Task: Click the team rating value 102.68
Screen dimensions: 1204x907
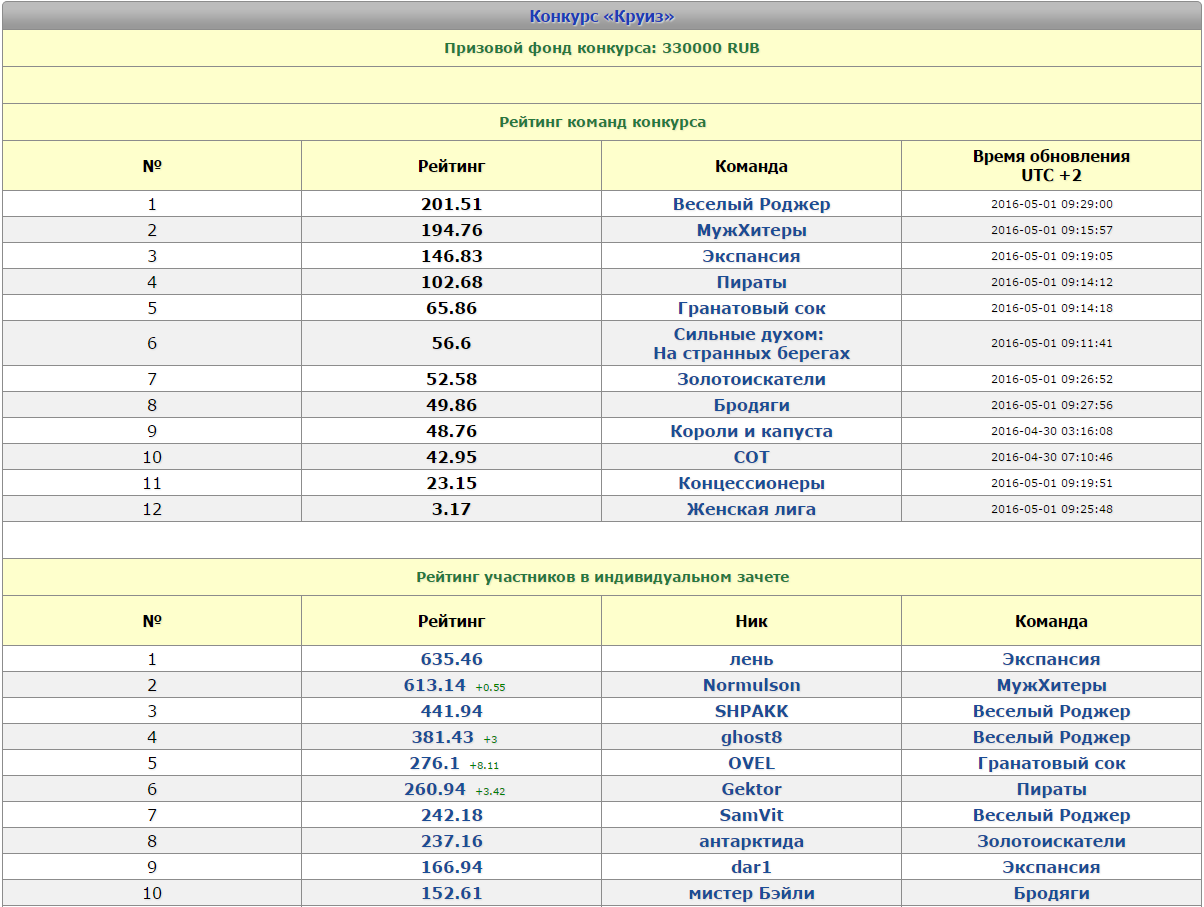Action: (x=452, y=282)
